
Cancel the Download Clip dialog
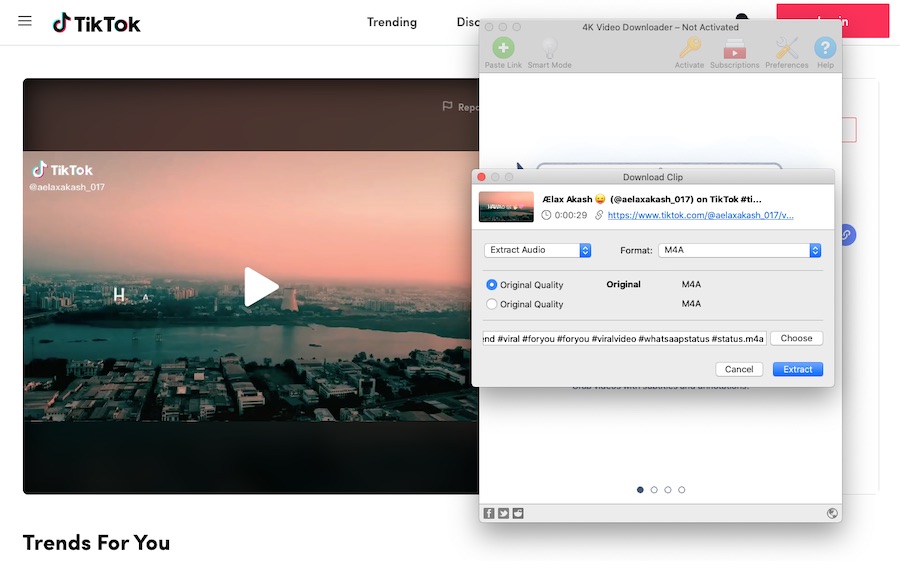pyautogui.click(x=739, y=369)
